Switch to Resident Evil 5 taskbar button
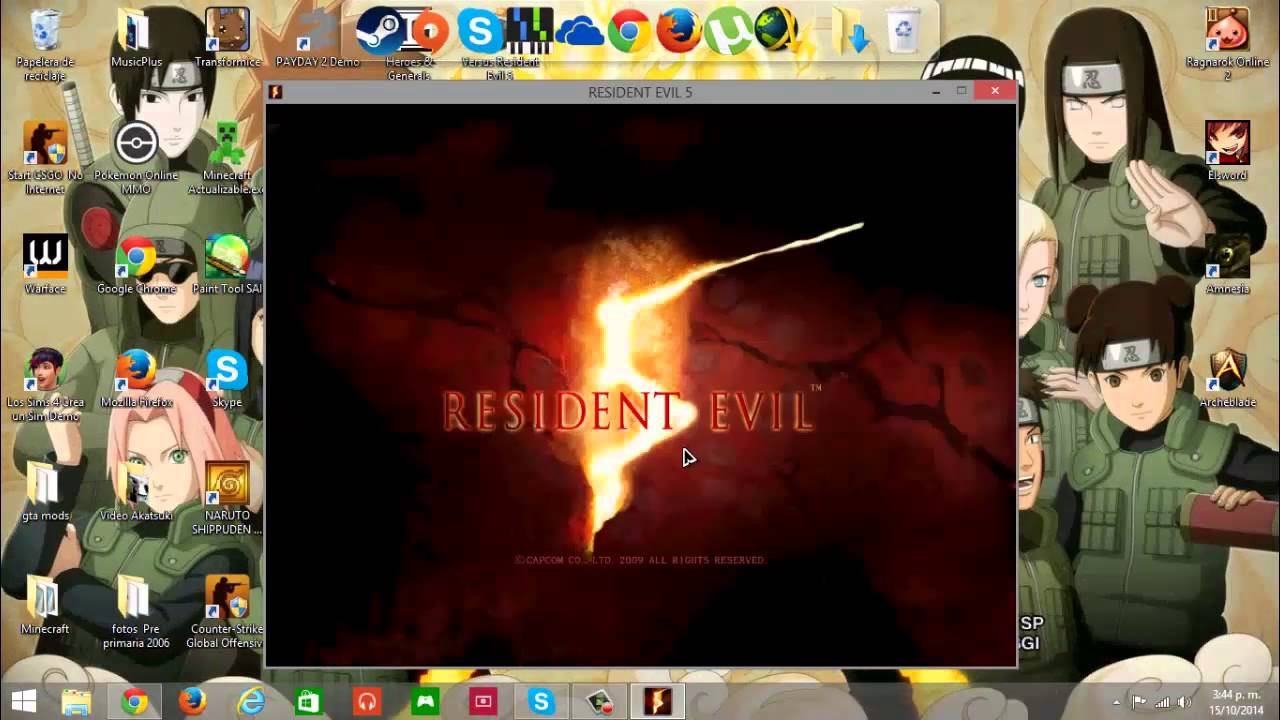 coord(657,701)
